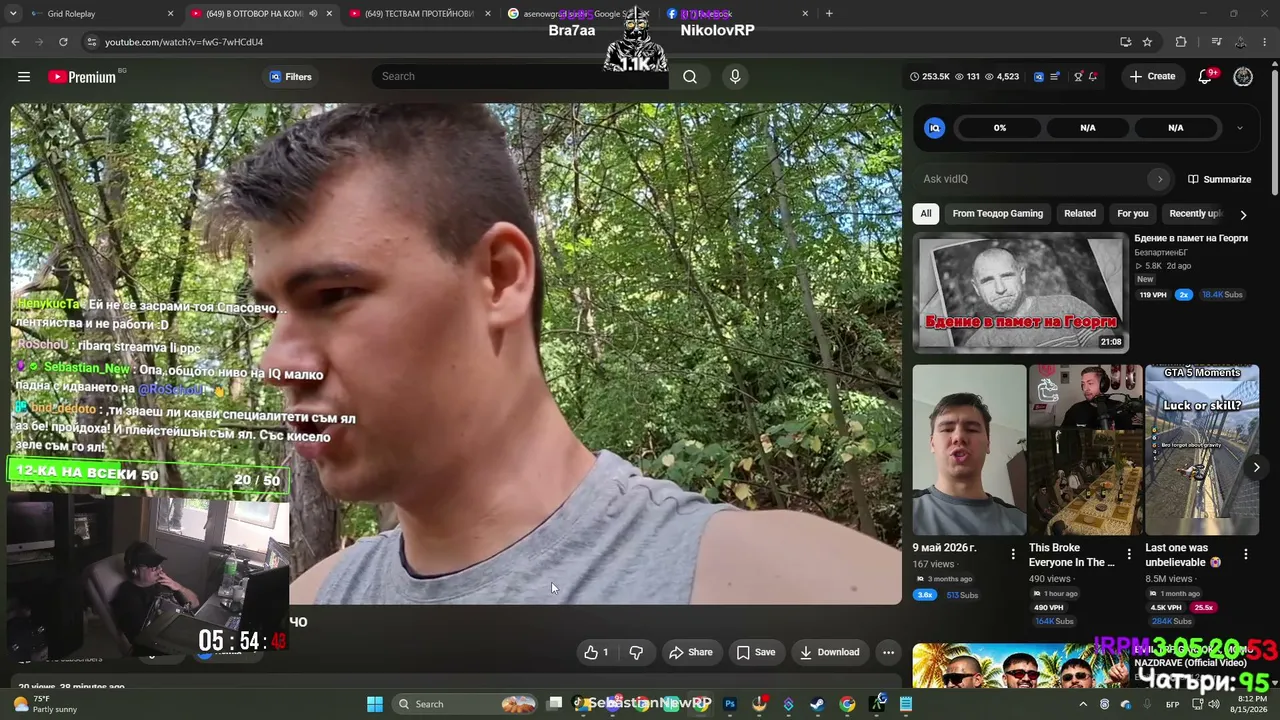The width and height of the screenshot is (1280, 720).
Task: Open options for This Broke Everyone Short
Action: pos(1129,554)
